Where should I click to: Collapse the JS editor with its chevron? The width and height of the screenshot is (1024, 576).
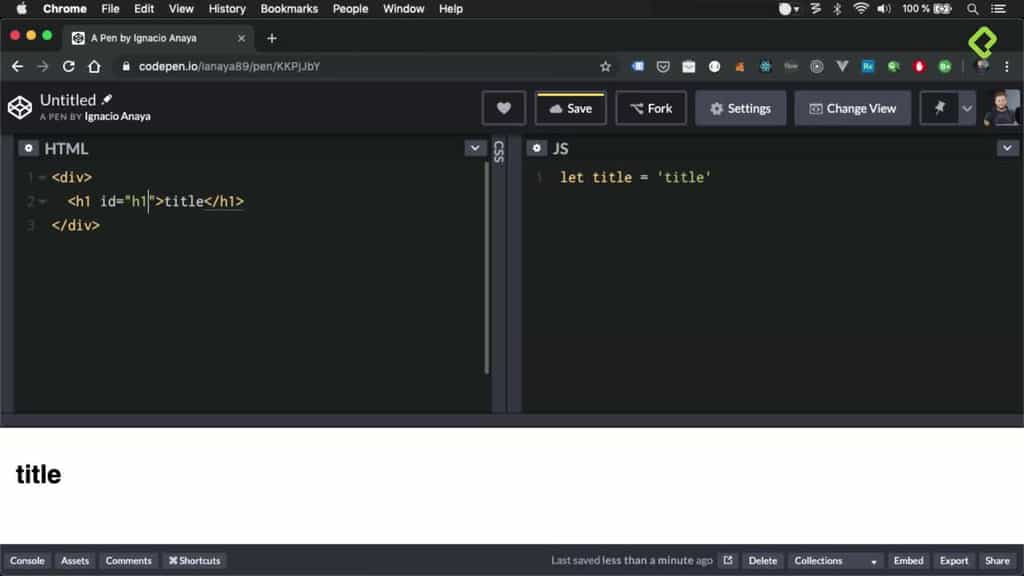[x=1008, y=147]
